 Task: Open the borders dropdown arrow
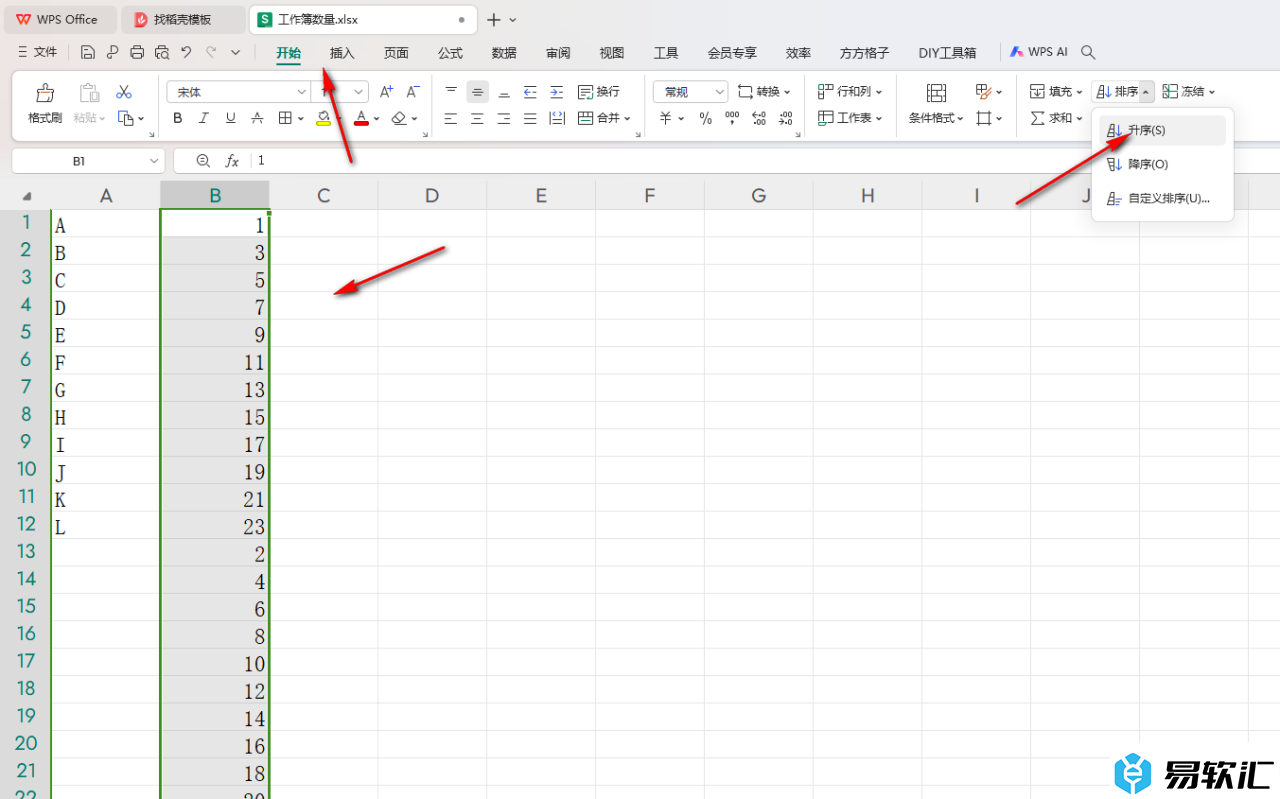click(301, 118)
